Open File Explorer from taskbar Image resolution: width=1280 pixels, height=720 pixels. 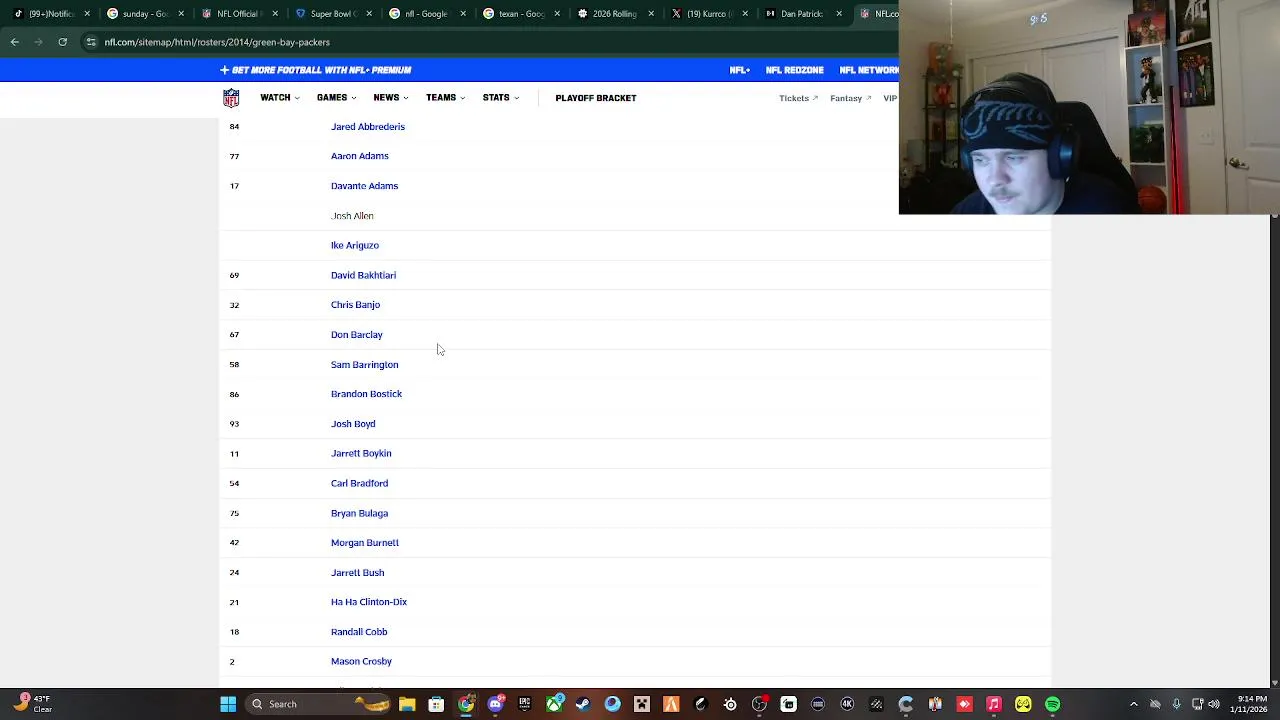[407, 704]
